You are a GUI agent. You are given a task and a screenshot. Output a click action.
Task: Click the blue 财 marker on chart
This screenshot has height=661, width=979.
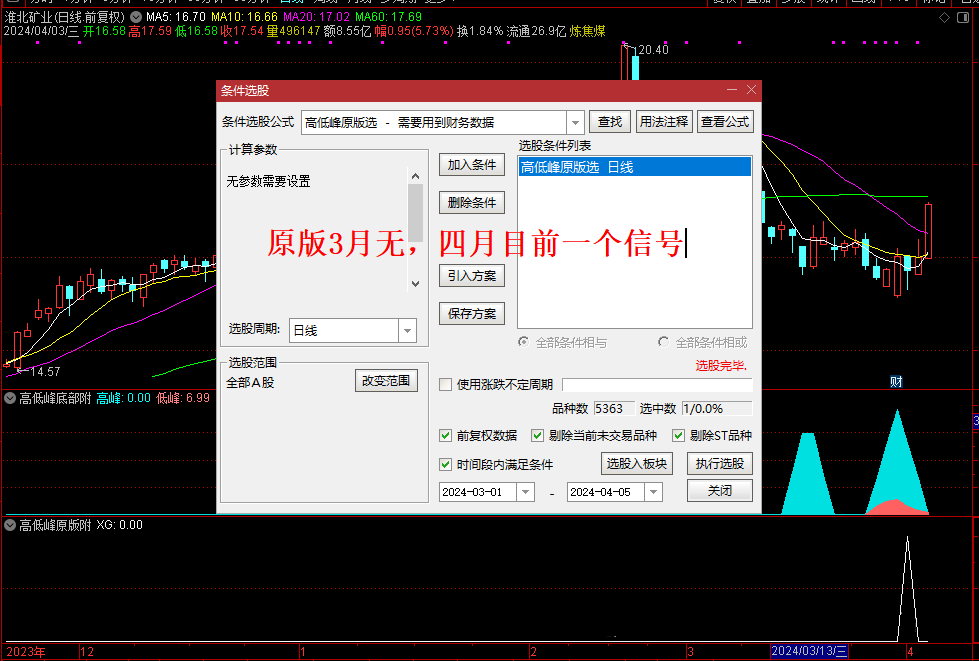pos(896,381)
